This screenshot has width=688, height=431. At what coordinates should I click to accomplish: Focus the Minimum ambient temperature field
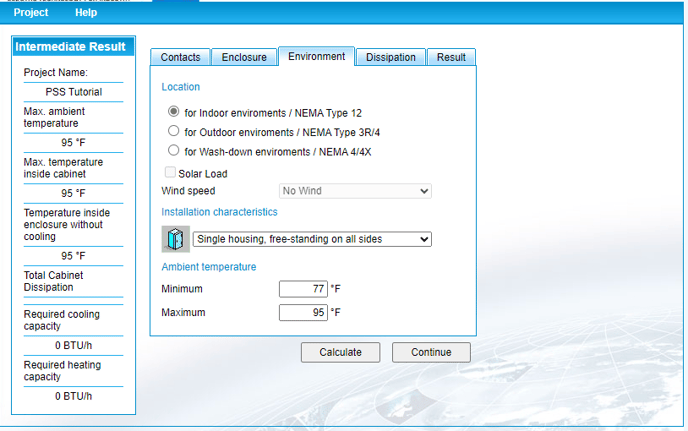(x=303, y=289)
